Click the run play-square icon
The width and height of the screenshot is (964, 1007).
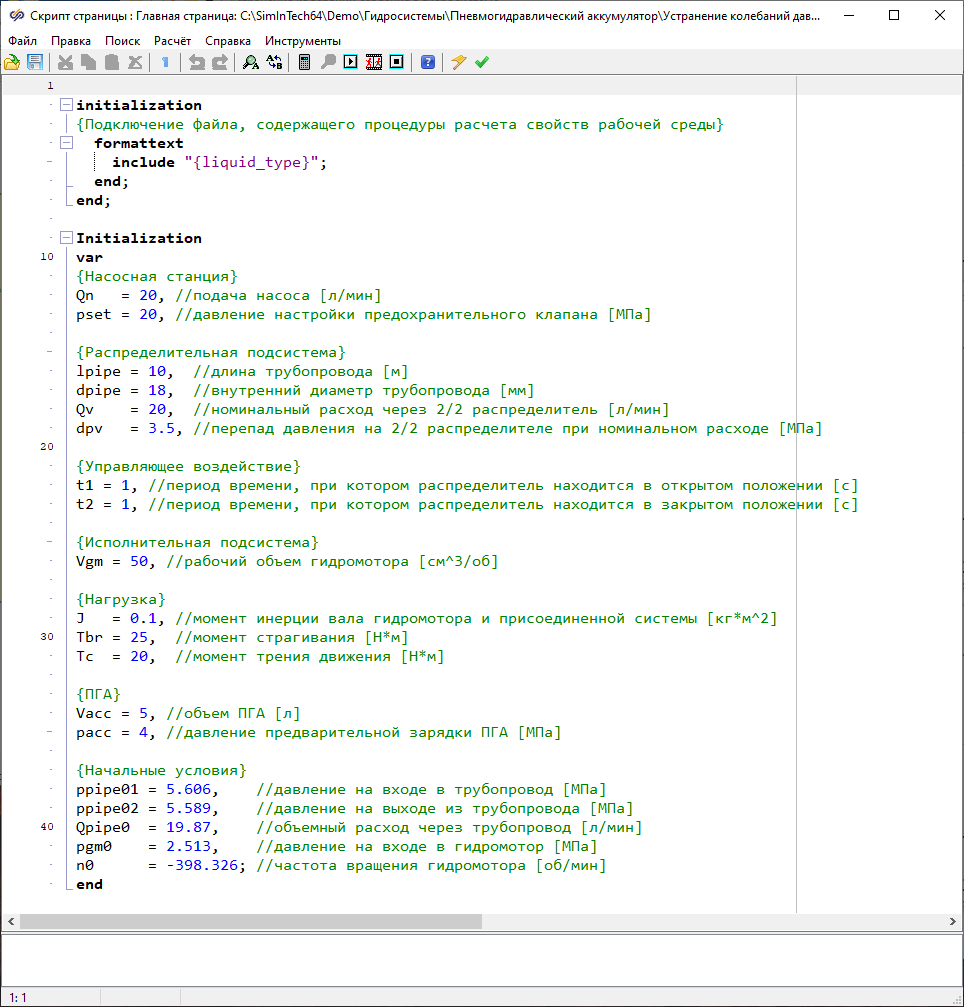350,62
